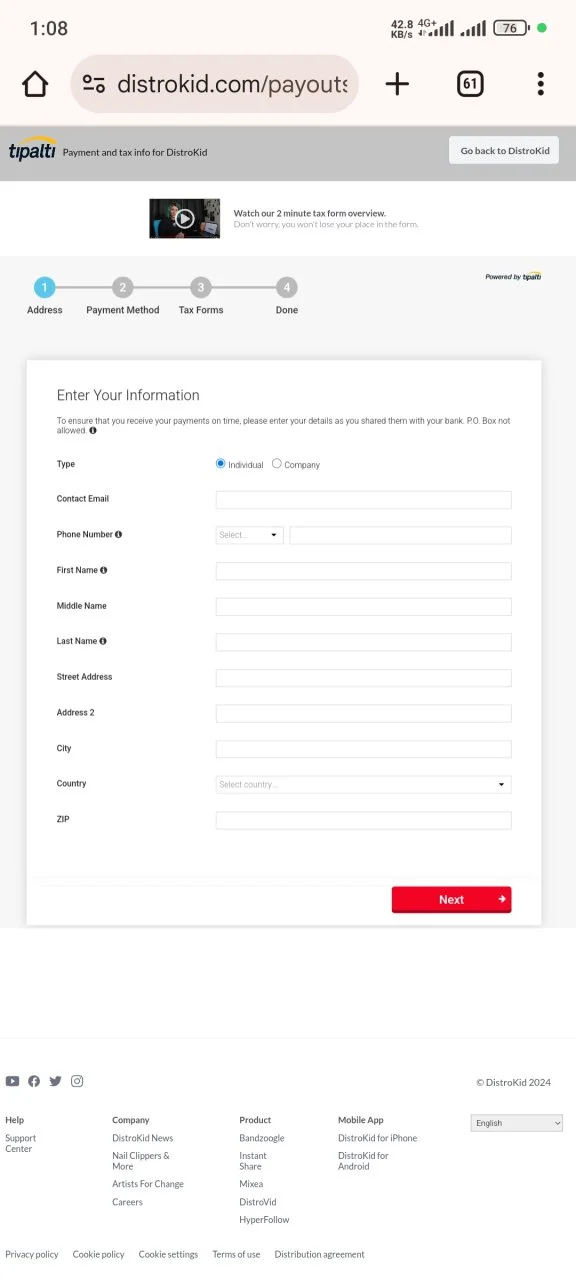
Task: Open the DistroKid News footer link
Action: 142,1138
